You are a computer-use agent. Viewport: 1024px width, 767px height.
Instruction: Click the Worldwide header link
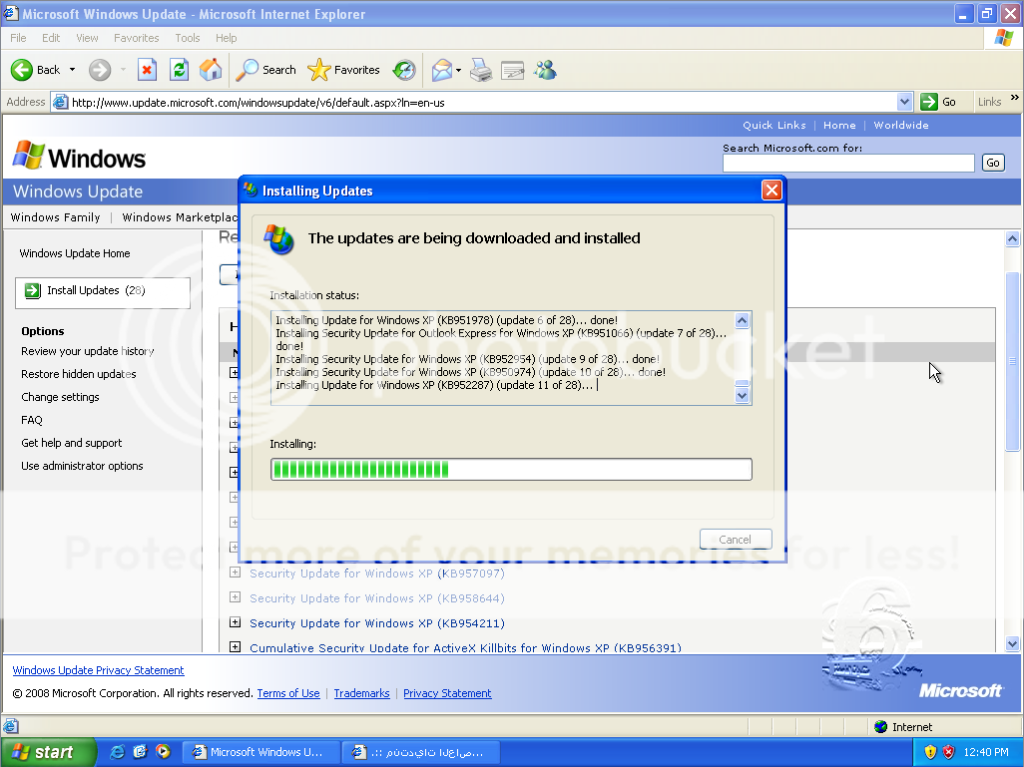pyautogui.click(x=901, y=125)
